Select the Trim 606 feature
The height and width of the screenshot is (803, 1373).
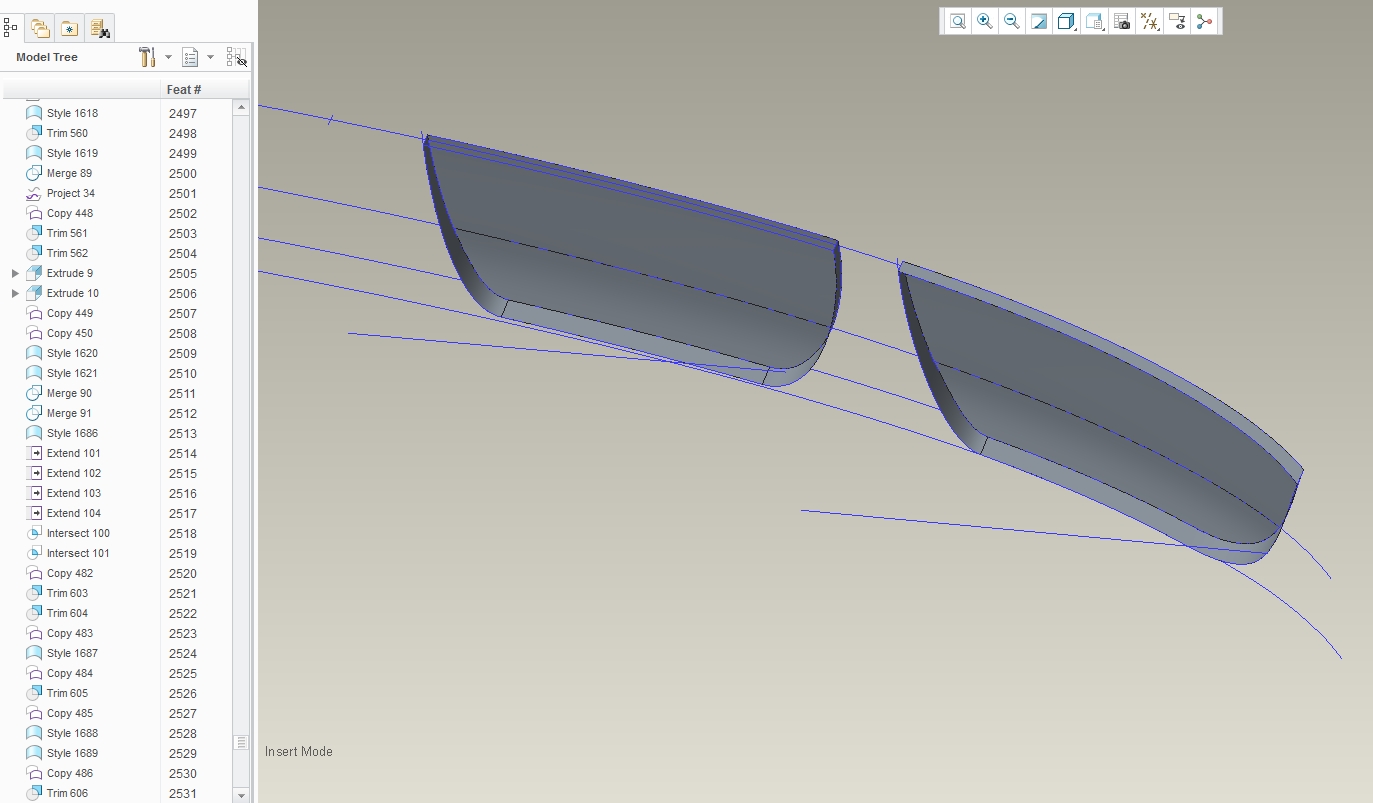pos(67,793)
